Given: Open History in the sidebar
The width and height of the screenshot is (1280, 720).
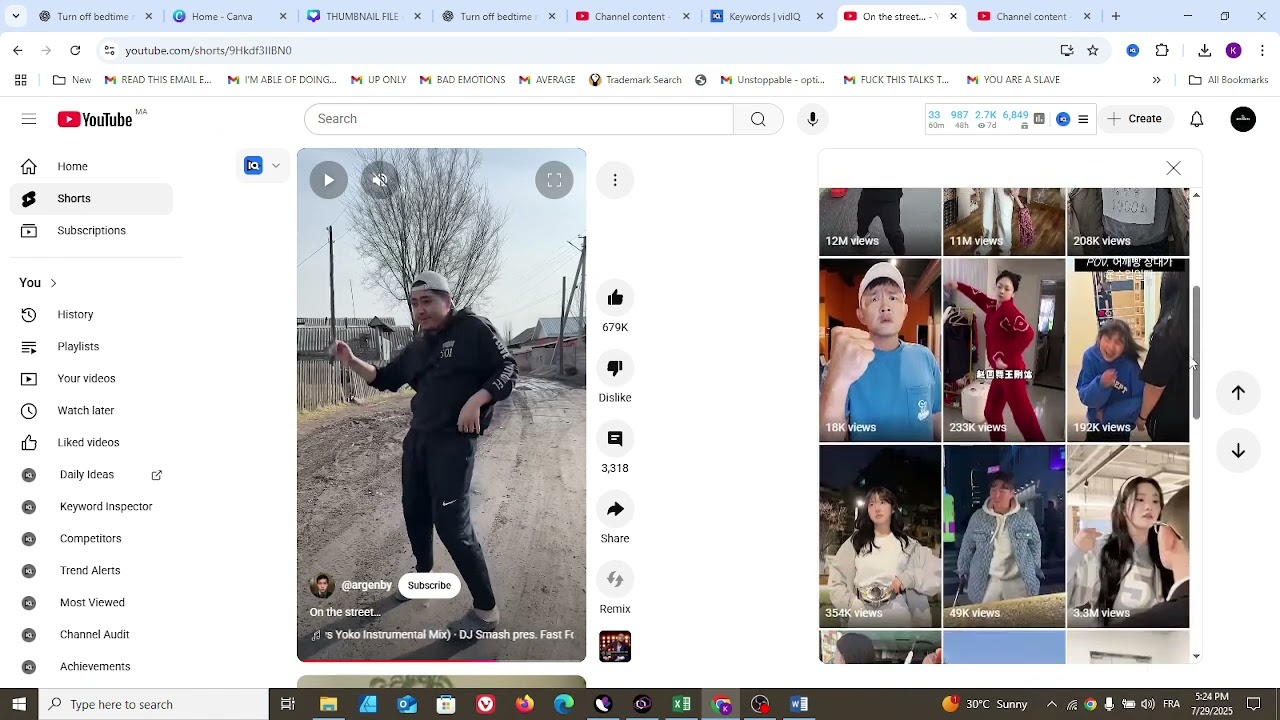Looking at the screenshot, I should [91, 315].
